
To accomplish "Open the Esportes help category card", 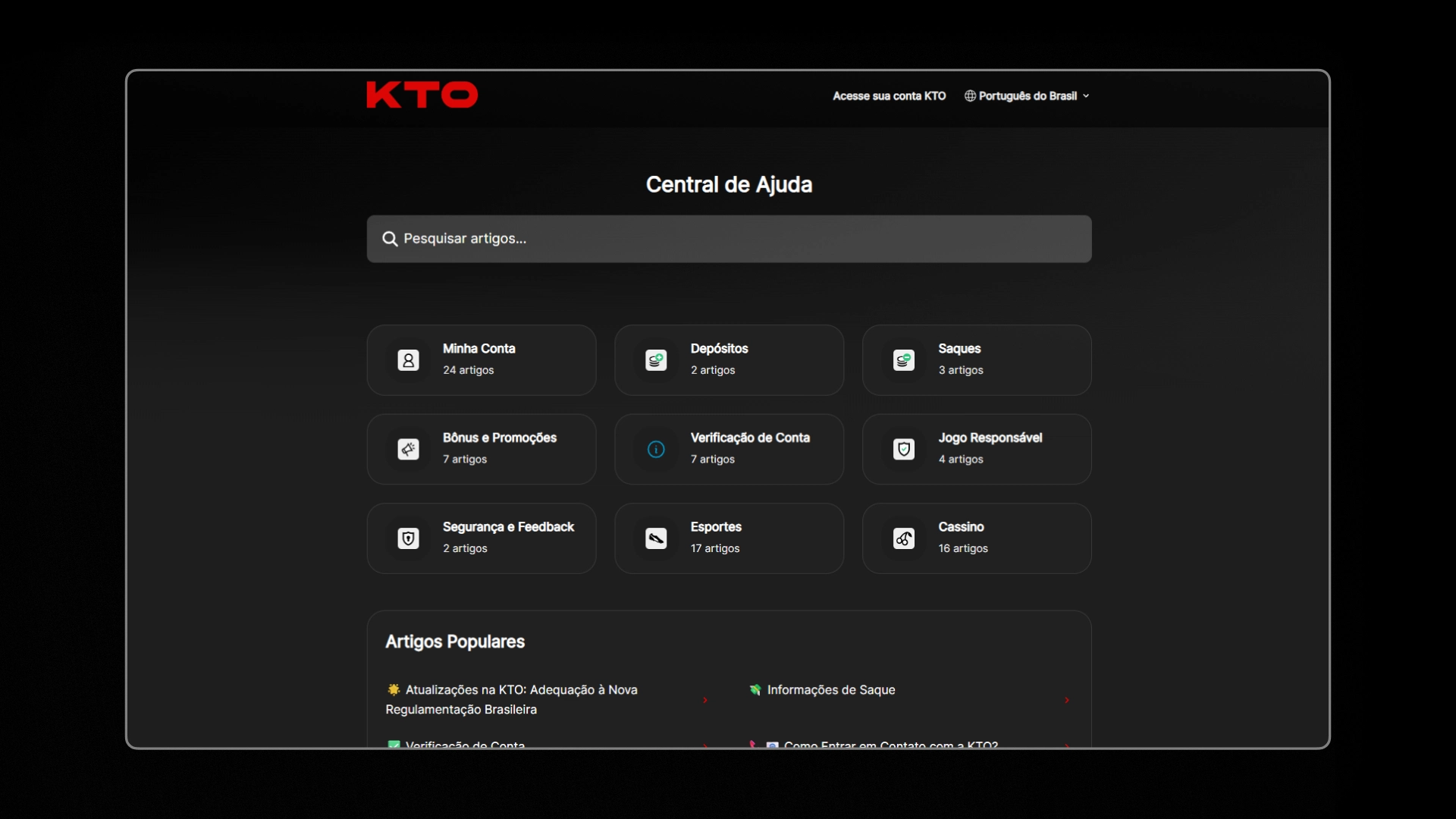I will click(728, 538).
